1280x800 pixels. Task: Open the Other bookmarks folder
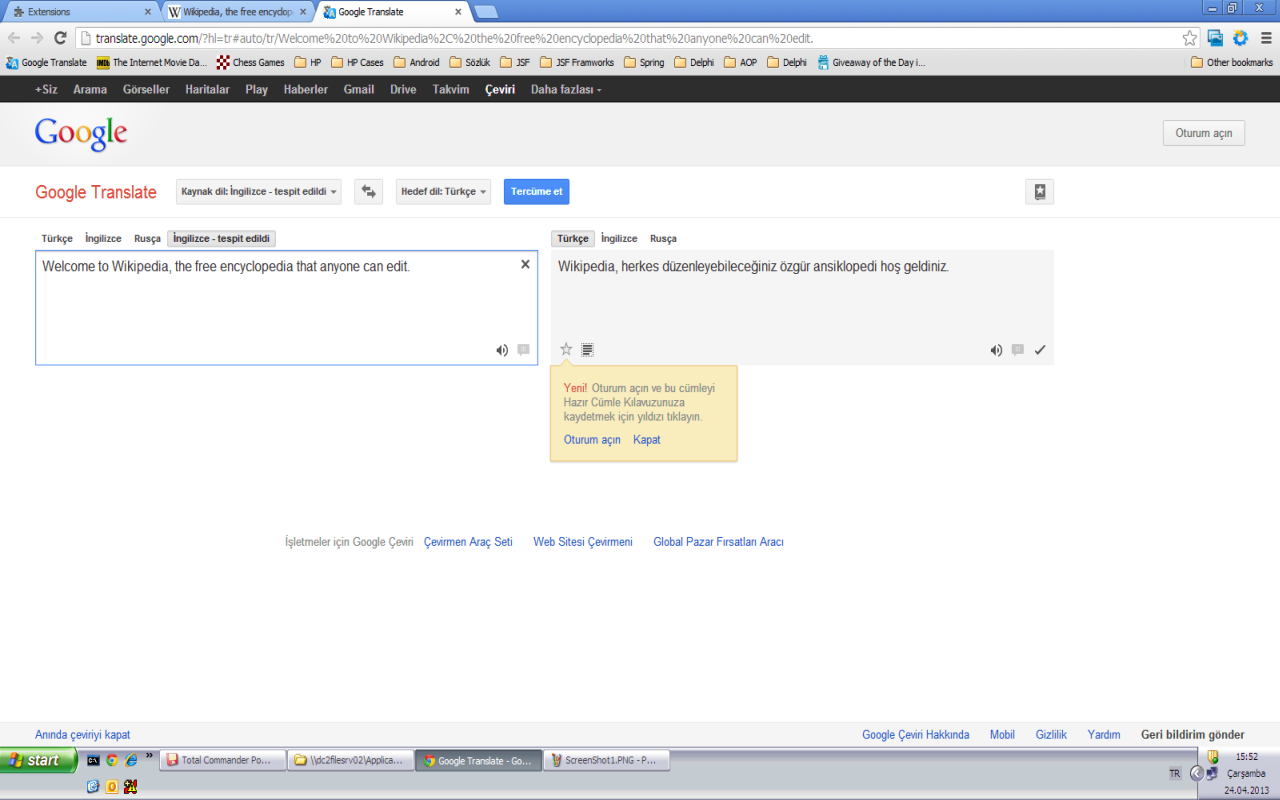pyautogui.click(x=1232, y=62)
